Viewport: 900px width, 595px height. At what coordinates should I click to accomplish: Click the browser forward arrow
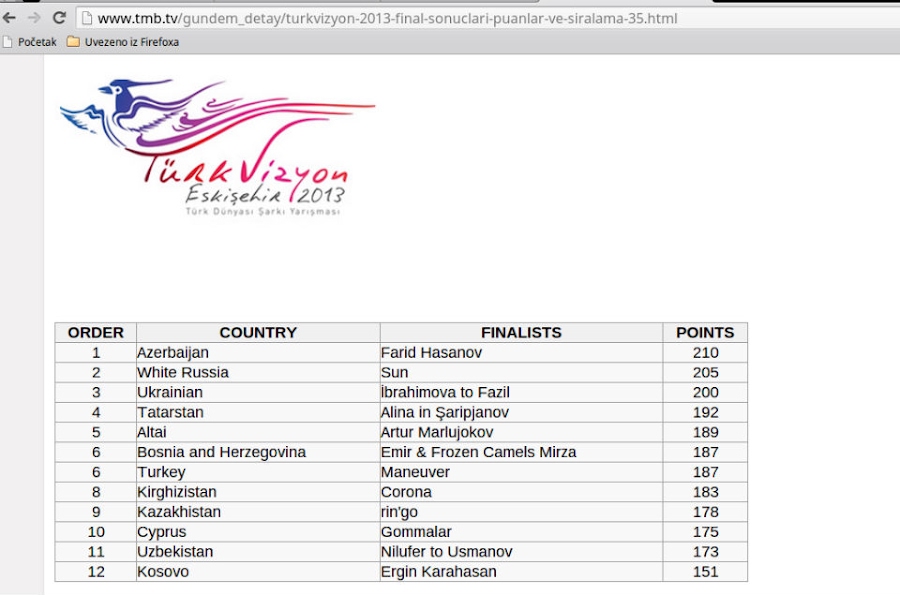tap(35, 18)
